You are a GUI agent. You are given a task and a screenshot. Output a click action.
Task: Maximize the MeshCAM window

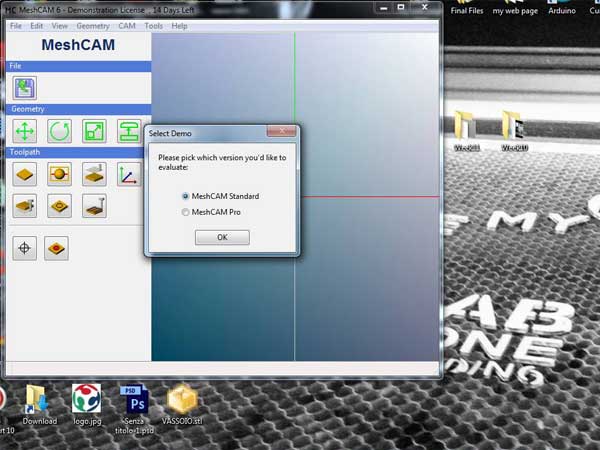401,7
